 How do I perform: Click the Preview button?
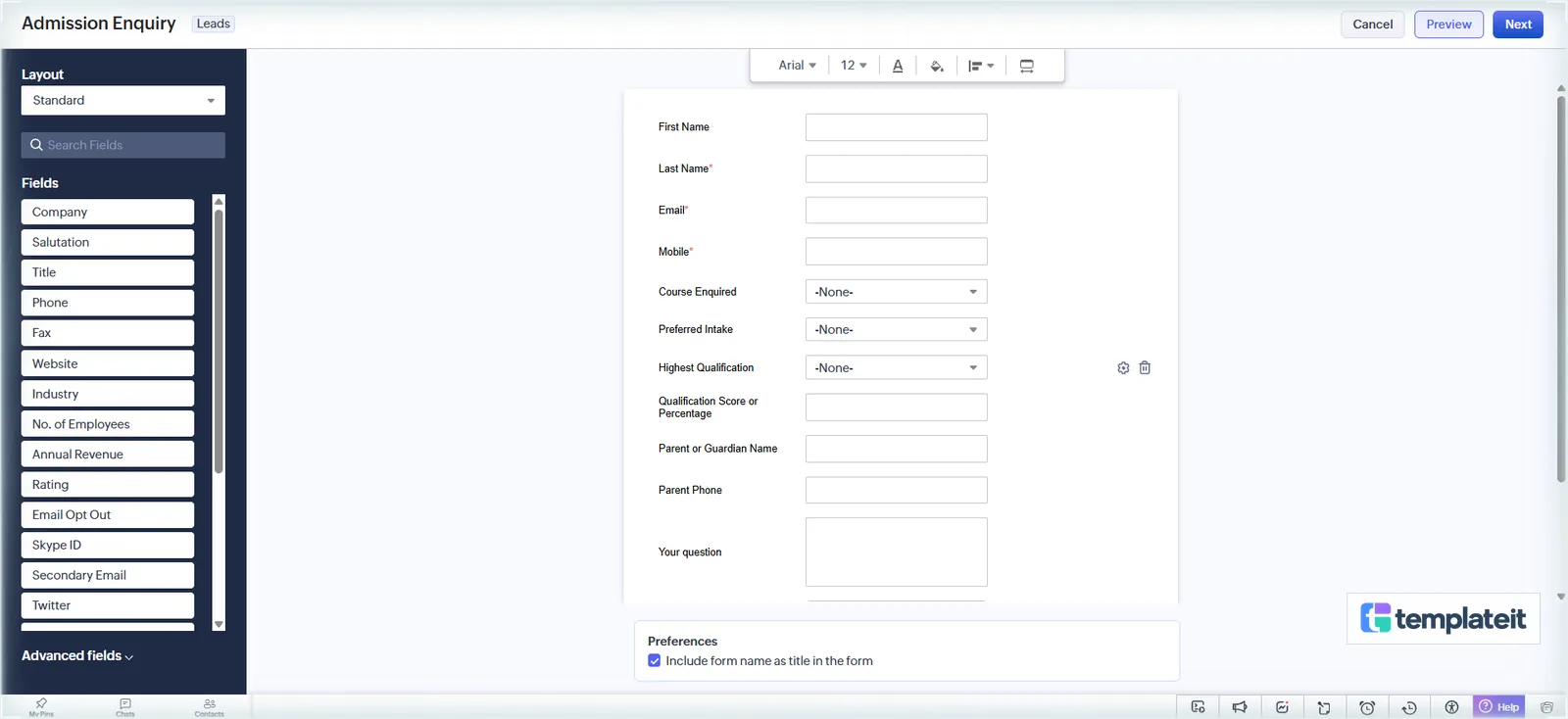tap(1448, 24)
